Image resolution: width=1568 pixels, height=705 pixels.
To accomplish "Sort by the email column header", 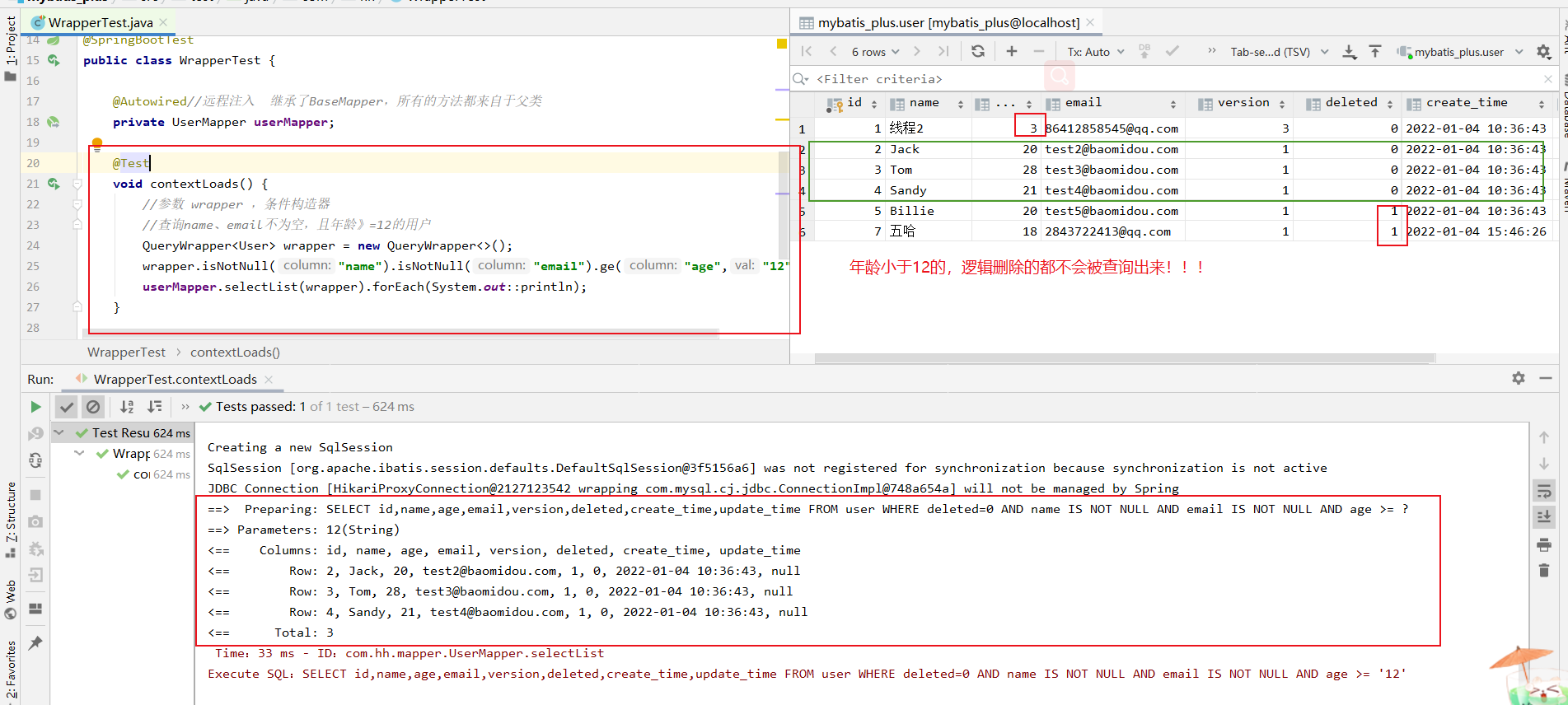I will [x=1112, y=103].
